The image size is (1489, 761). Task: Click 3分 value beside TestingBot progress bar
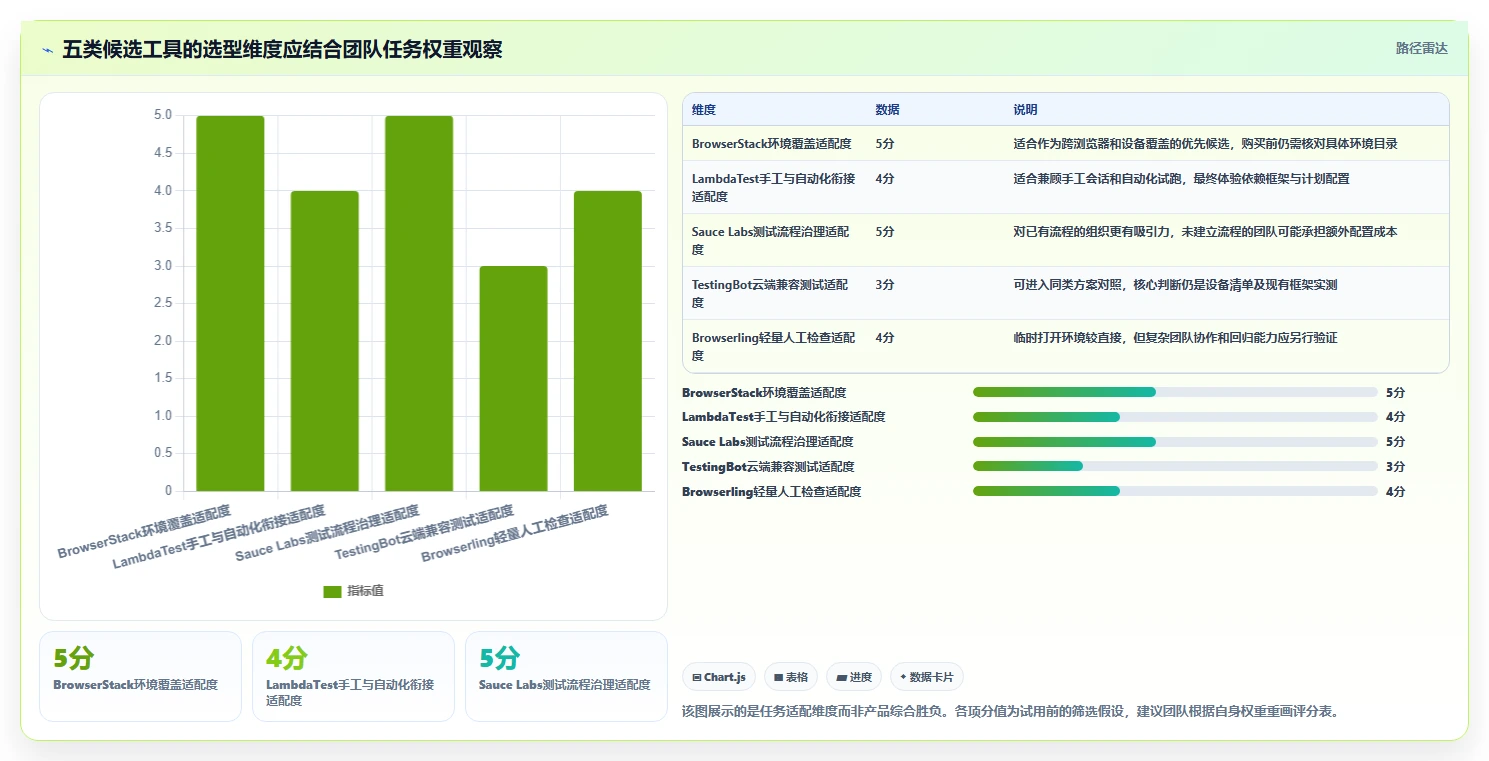click(1395, 467)
